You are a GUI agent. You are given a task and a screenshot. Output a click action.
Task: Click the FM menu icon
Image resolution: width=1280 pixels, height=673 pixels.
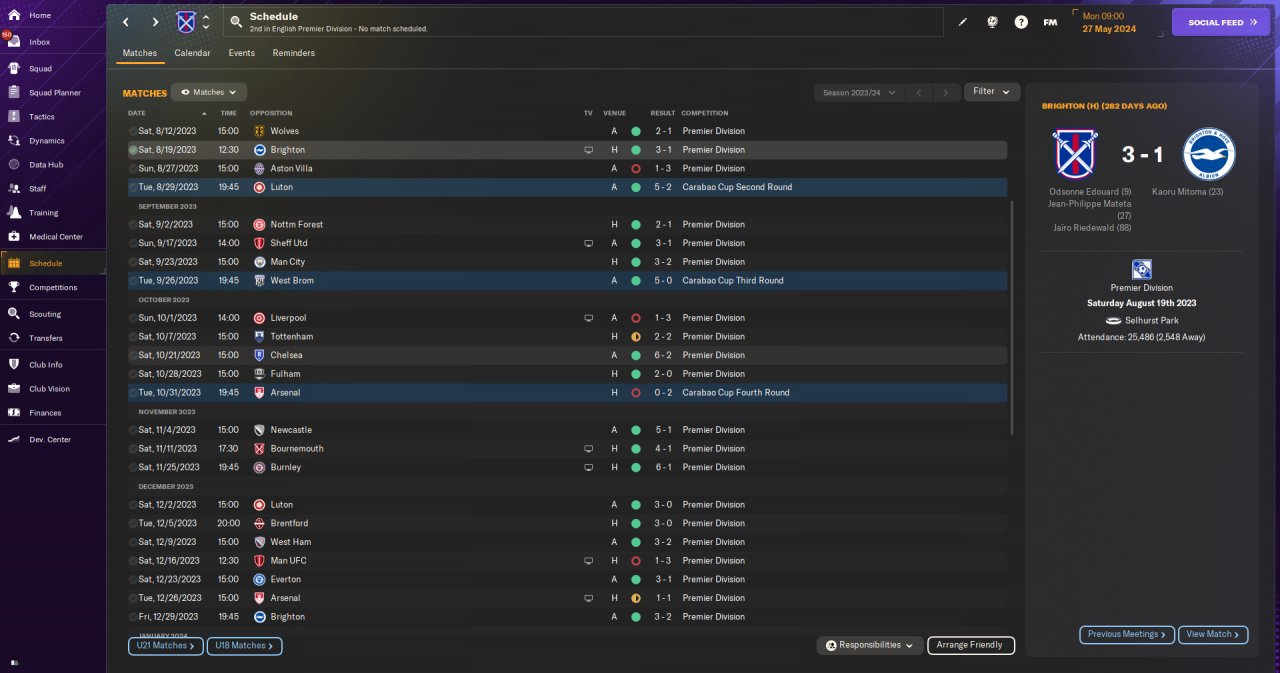click(1050, 22)
